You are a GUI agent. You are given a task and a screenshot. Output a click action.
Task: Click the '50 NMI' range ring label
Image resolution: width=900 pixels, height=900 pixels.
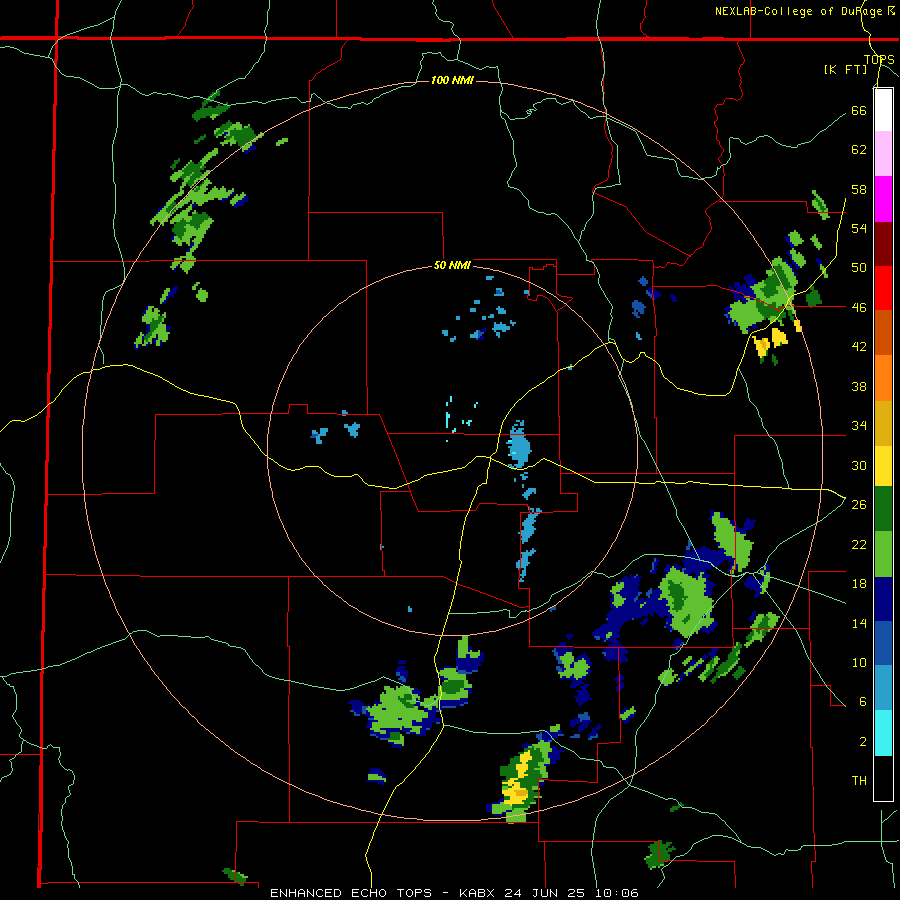pyautogui.click(x=452, y=265)
